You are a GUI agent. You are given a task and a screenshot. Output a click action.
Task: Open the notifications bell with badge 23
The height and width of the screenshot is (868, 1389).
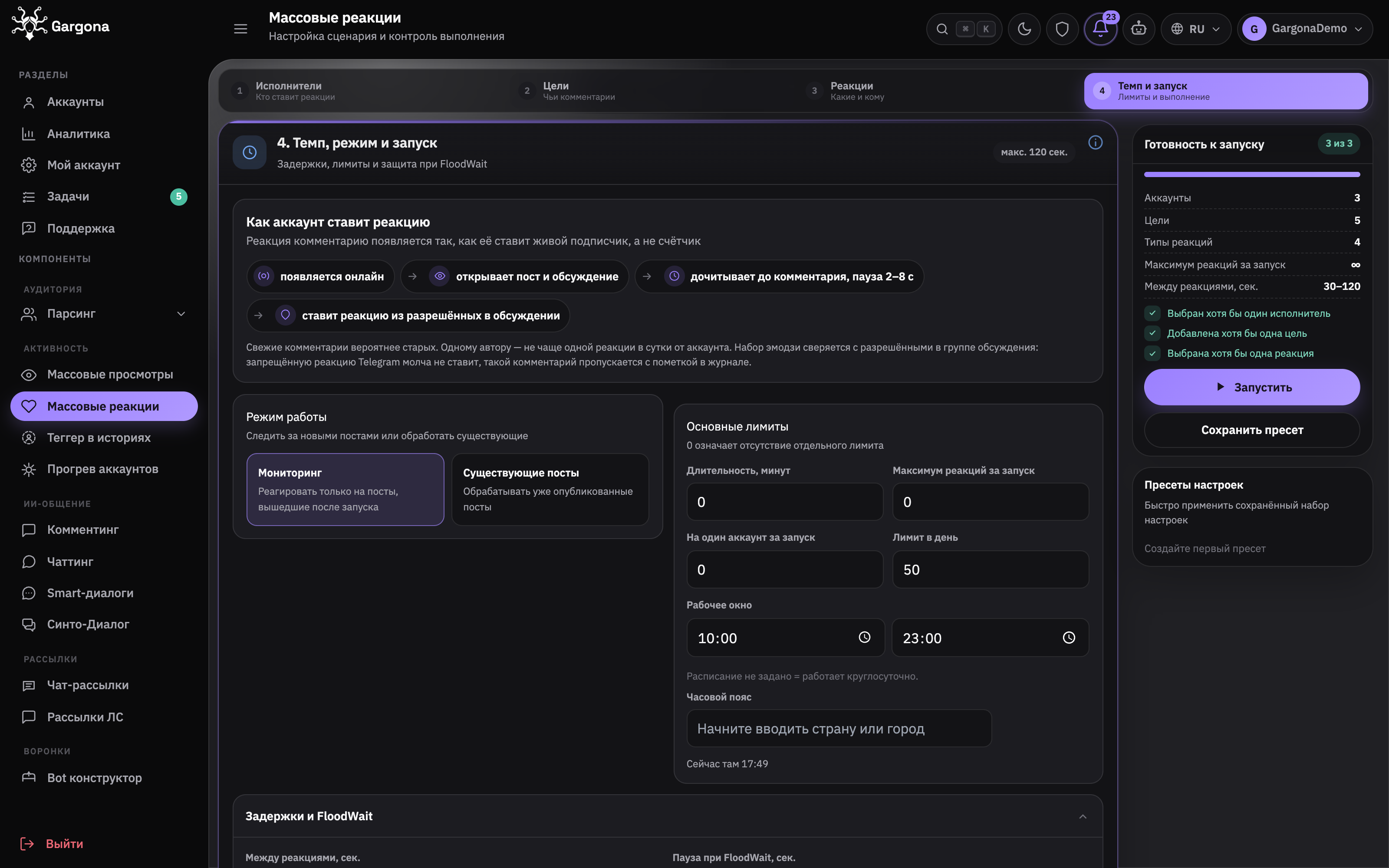[1100, 29]
